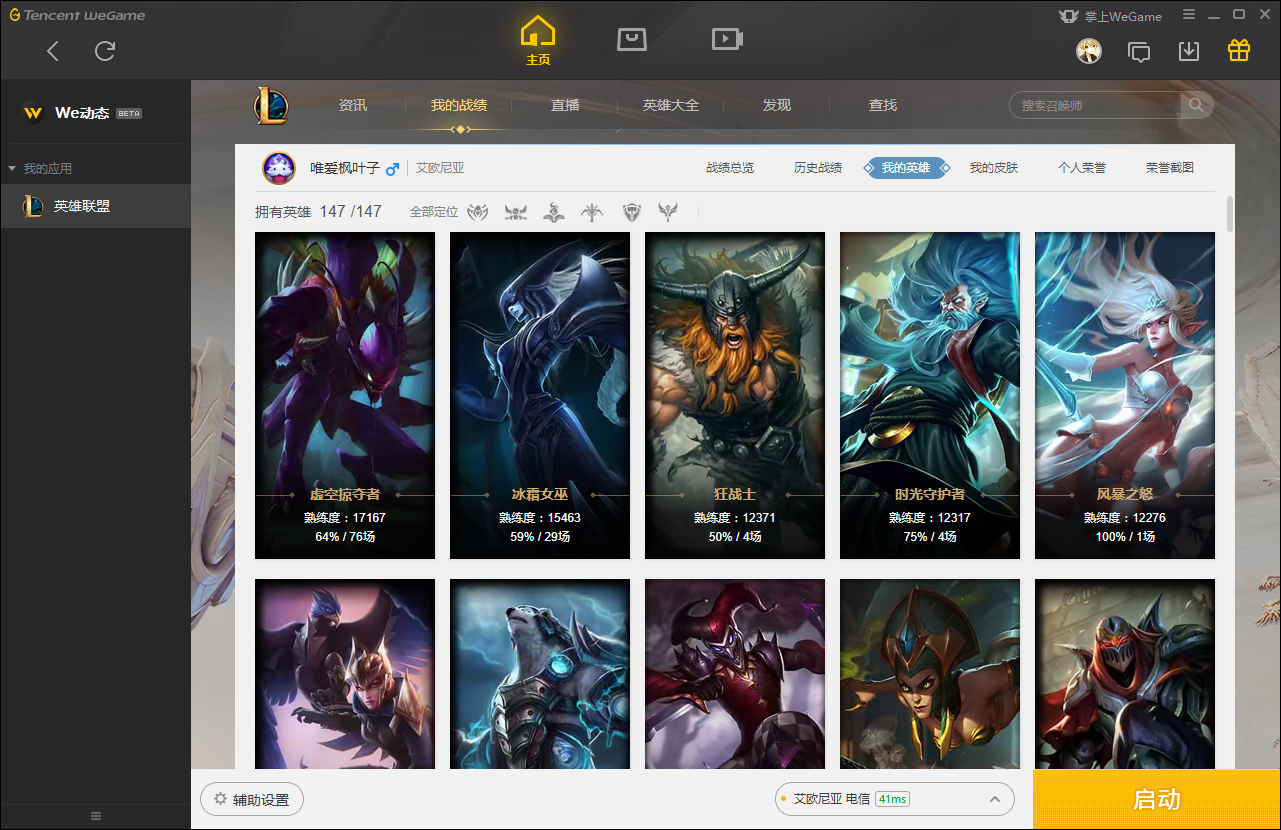Viewport: 1281px width, 830px height.
Task: Switch to the 英雄大全 tab
Action: tap(671, 105)
